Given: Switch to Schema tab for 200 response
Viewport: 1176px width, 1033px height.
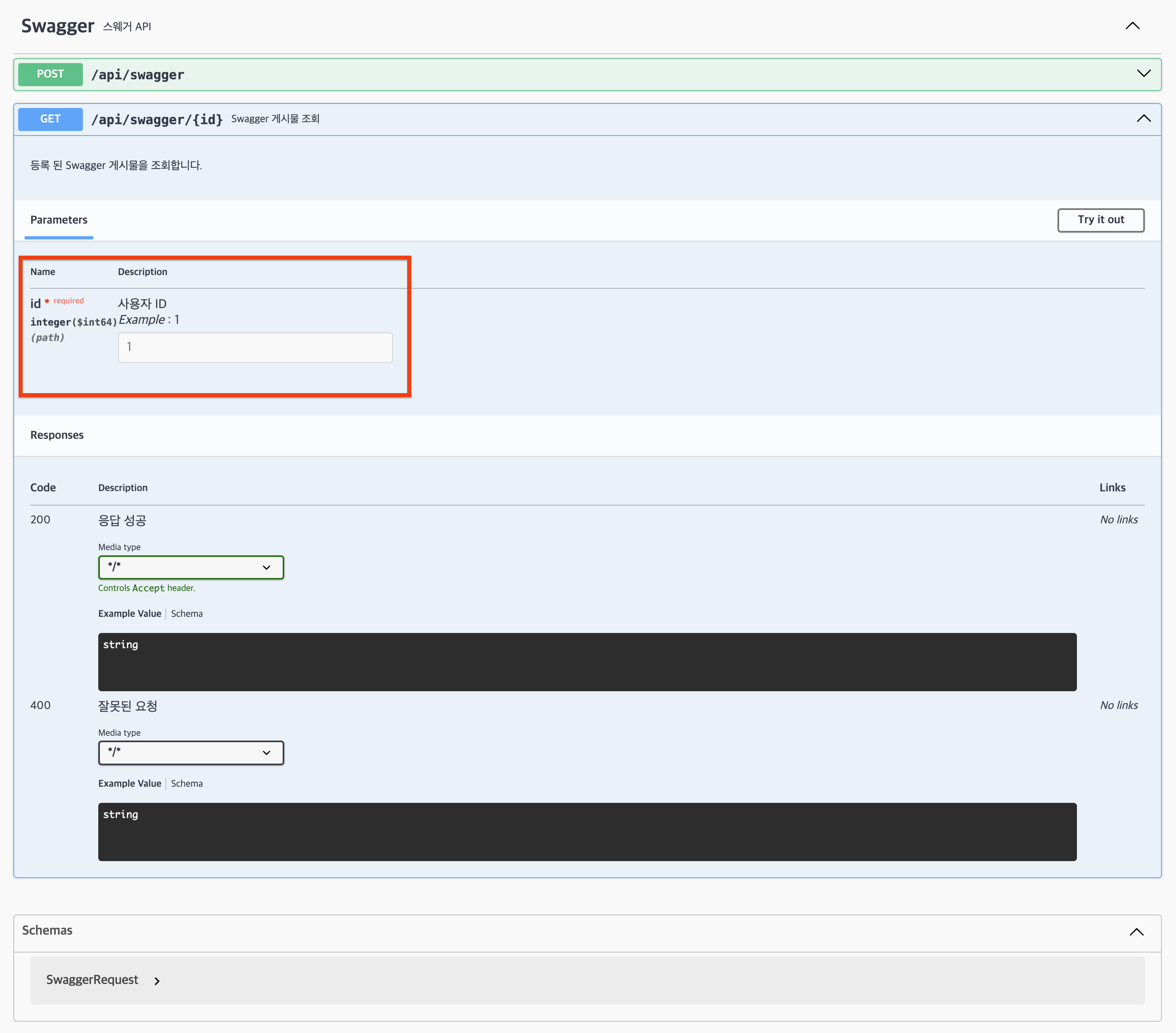Looking at the screenshot, I should pyautogui.click(x=186, y=614).
